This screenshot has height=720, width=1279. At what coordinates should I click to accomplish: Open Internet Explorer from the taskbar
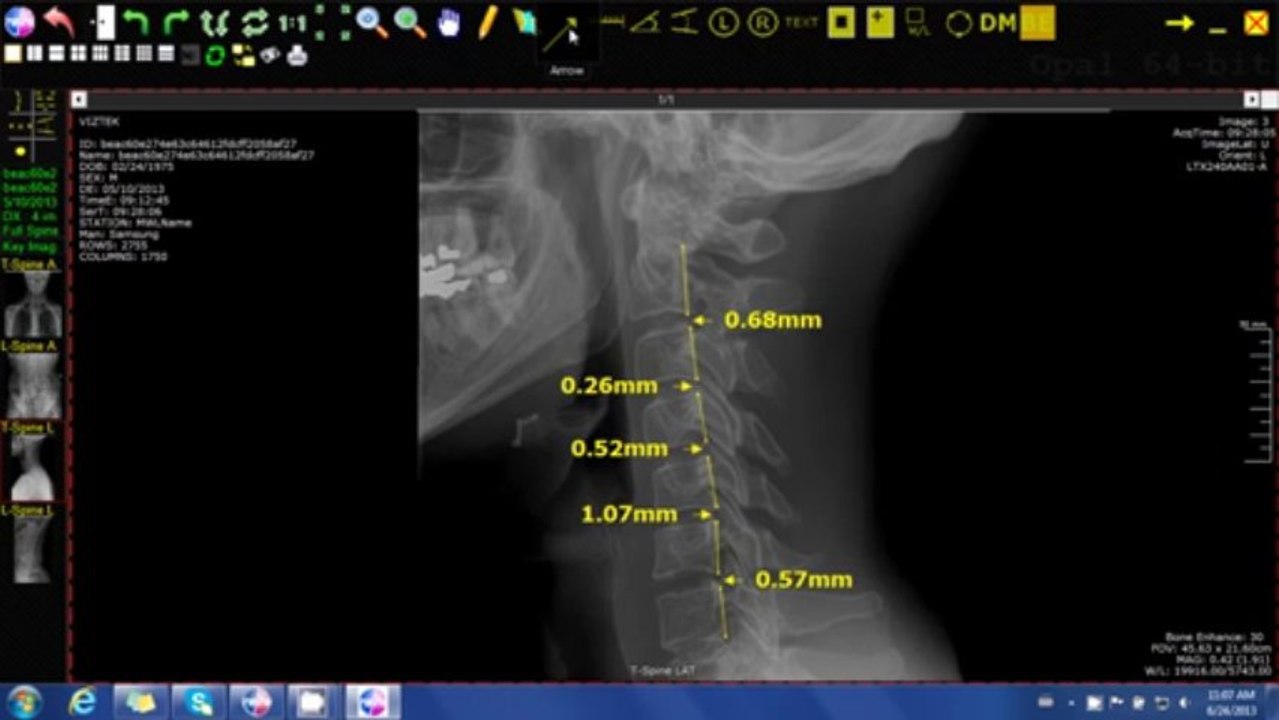(82, 702)
